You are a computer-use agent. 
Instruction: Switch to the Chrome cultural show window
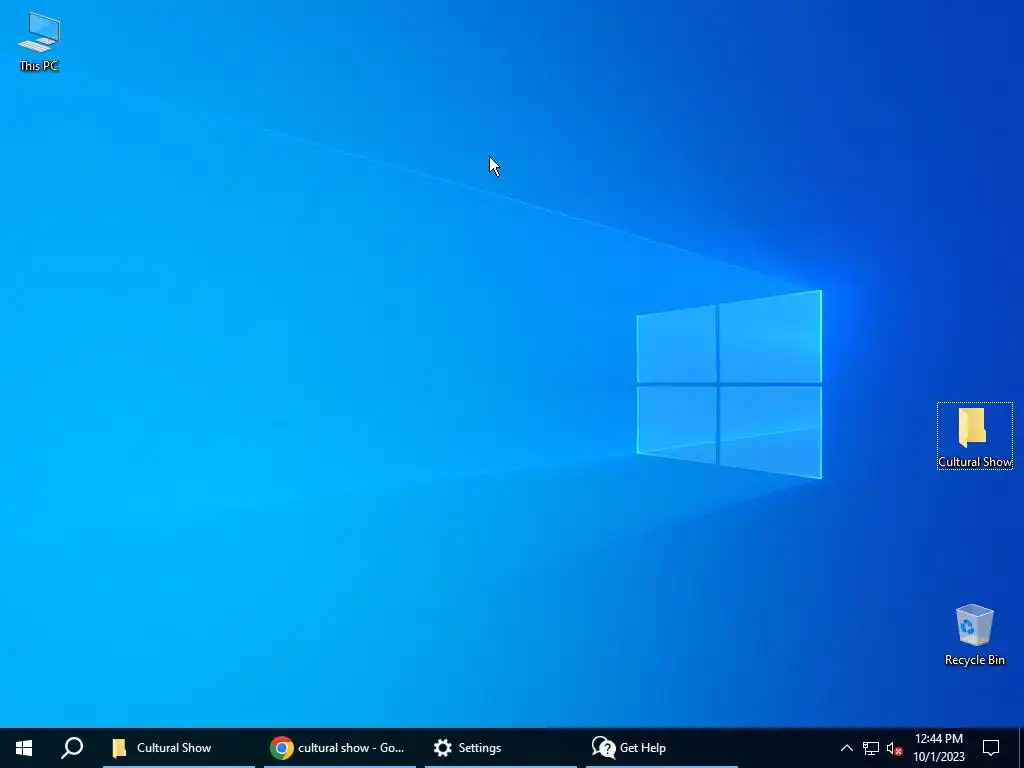340,748
